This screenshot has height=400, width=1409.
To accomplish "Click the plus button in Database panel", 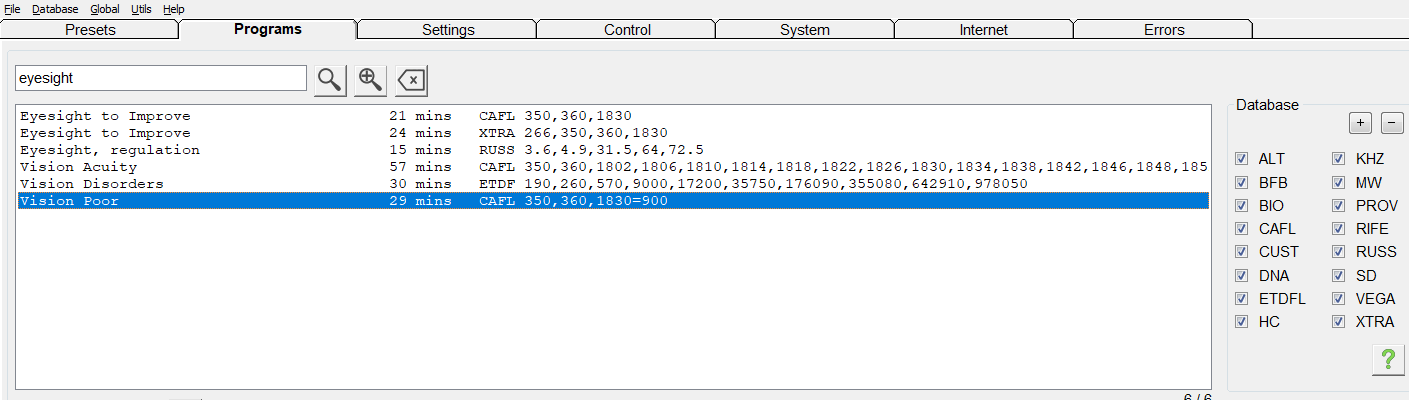I will [1360, 123].
